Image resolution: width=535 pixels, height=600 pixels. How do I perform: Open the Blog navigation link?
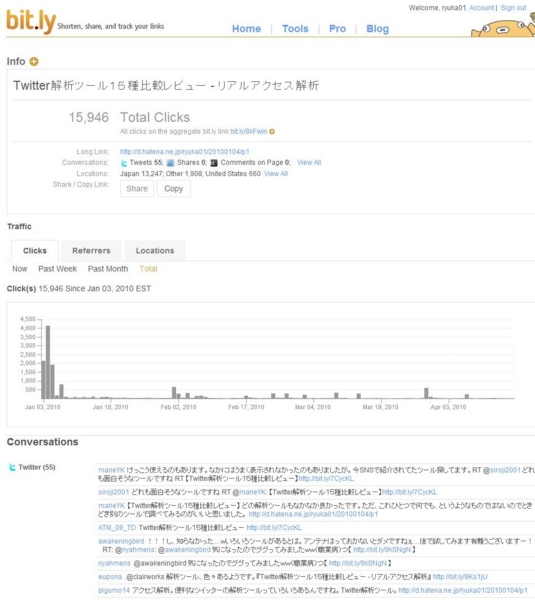[x=377, y=29]
